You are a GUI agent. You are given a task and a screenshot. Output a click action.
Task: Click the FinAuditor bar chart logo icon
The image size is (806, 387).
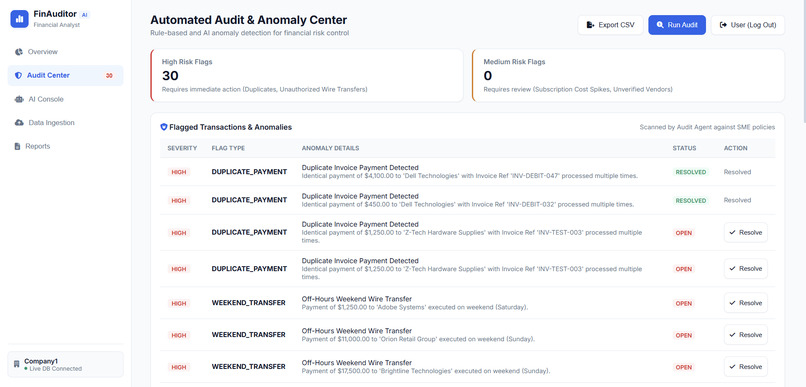coord(20,19)
